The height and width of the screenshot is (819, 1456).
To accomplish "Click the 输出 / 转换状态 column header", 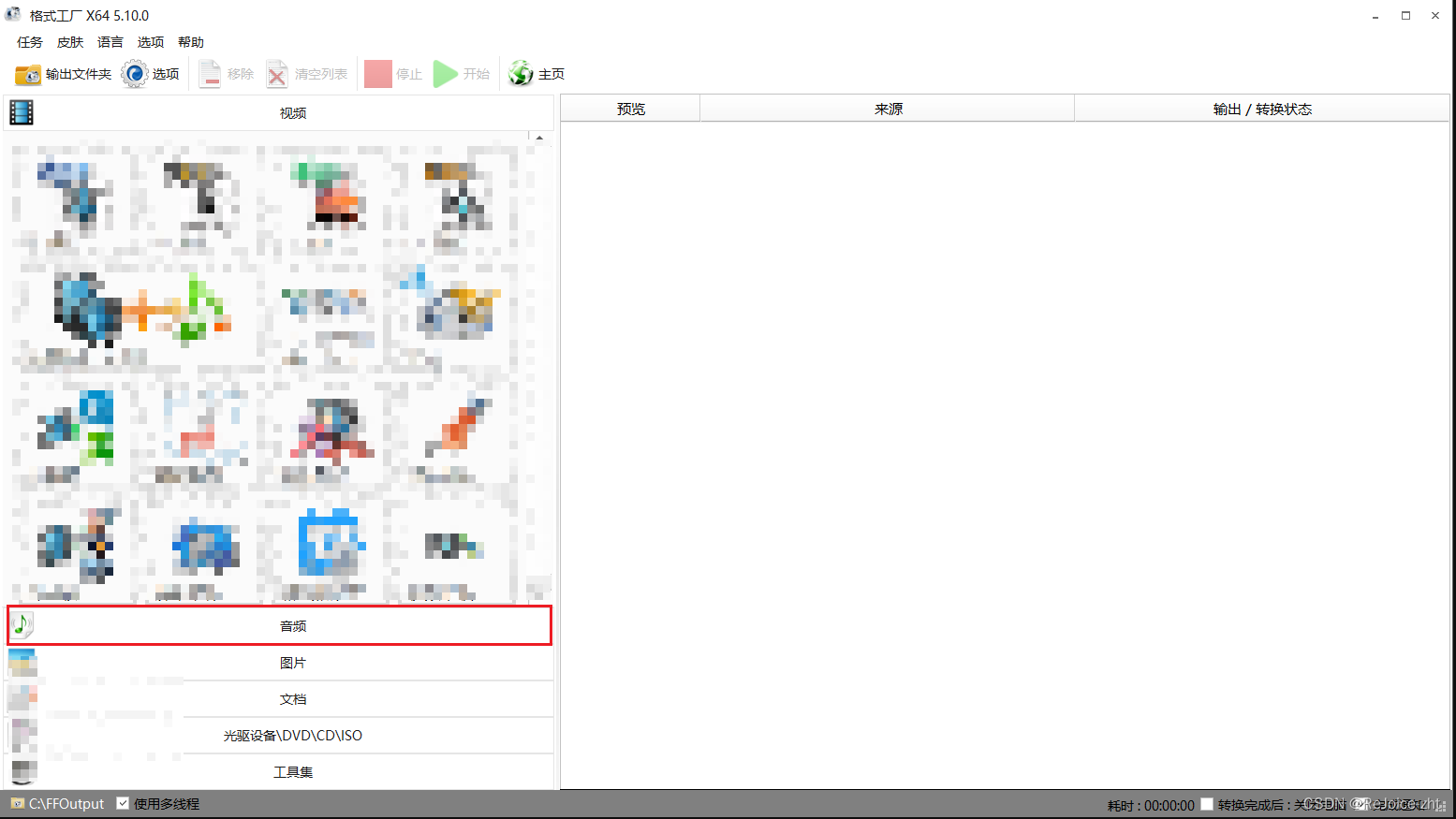I will coord(1262,109).
